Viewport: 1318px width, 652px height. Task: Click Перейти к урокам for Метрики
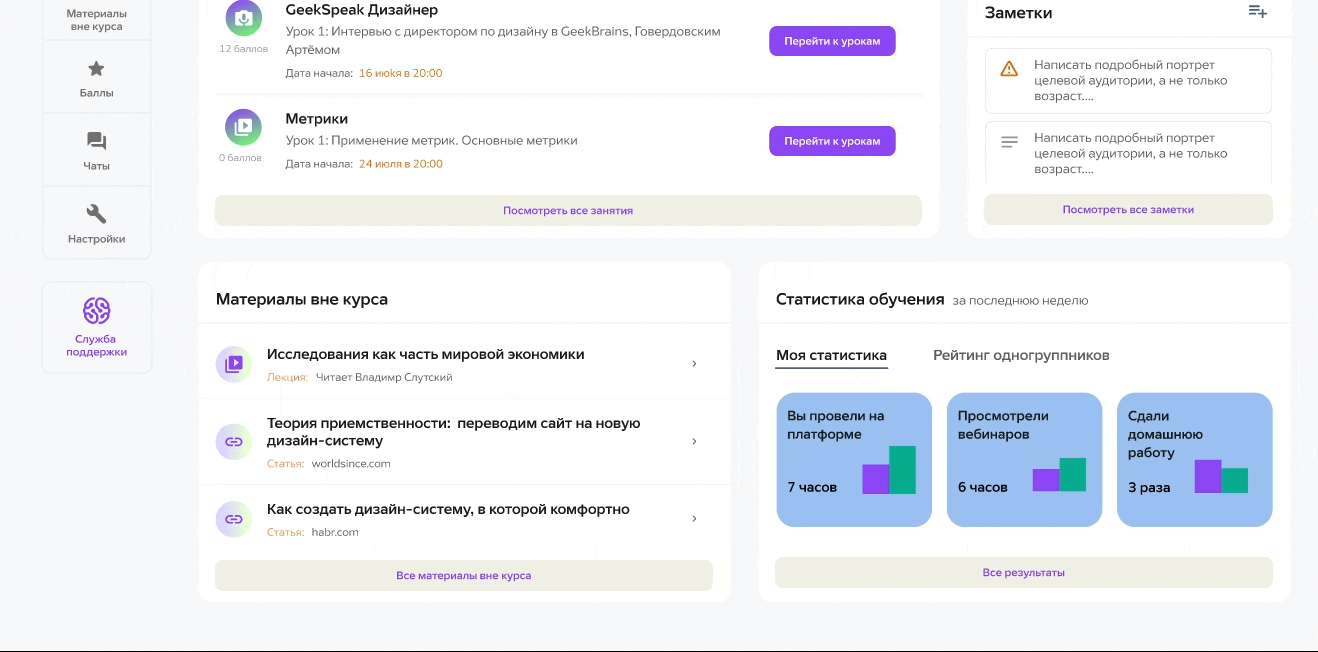click(832, 140)
